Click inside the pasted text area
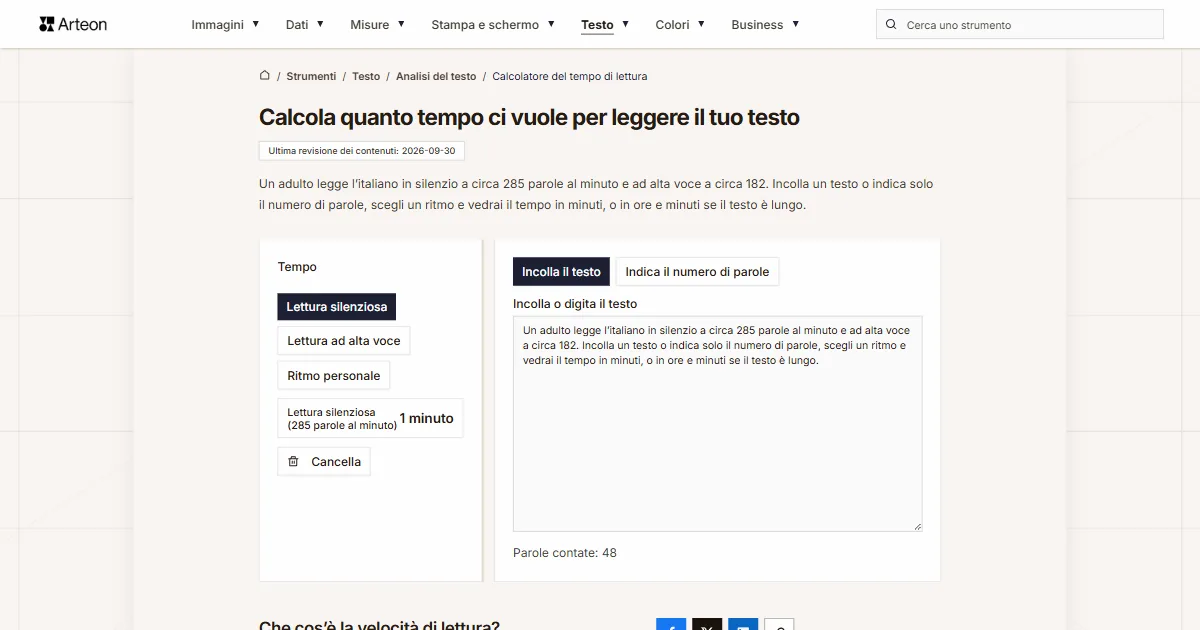Viewport: 1200px width, 630px height. 718,424
